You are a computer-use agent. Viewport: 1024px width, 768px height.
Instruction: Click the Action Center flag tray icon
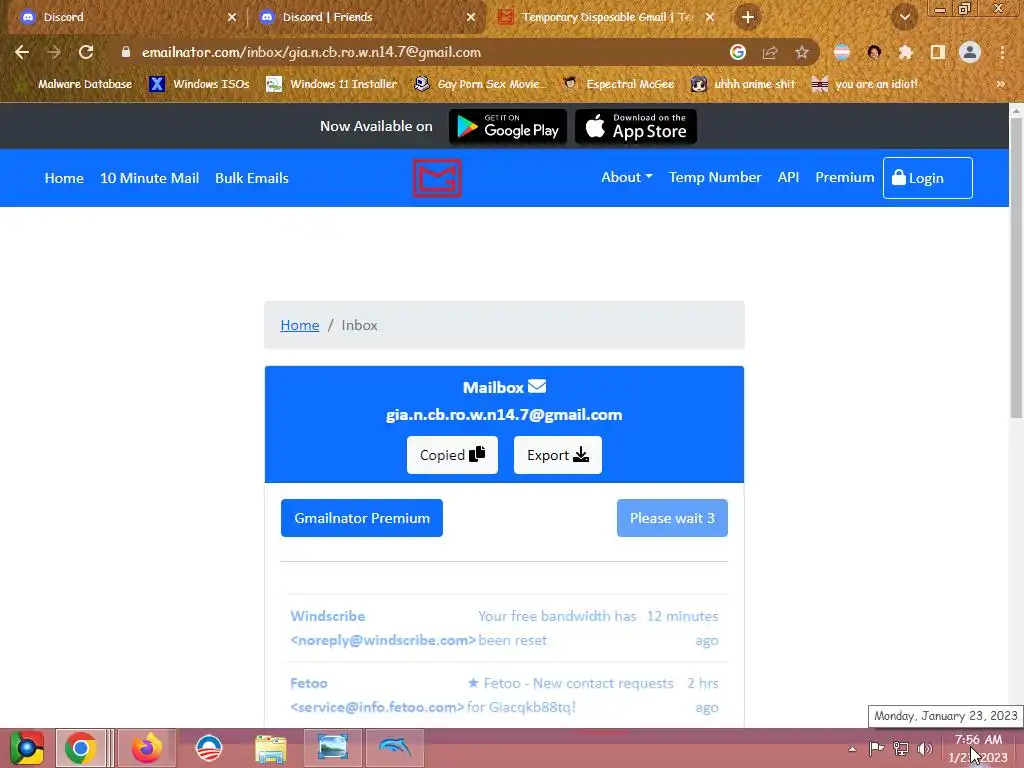tap(876, 748)
